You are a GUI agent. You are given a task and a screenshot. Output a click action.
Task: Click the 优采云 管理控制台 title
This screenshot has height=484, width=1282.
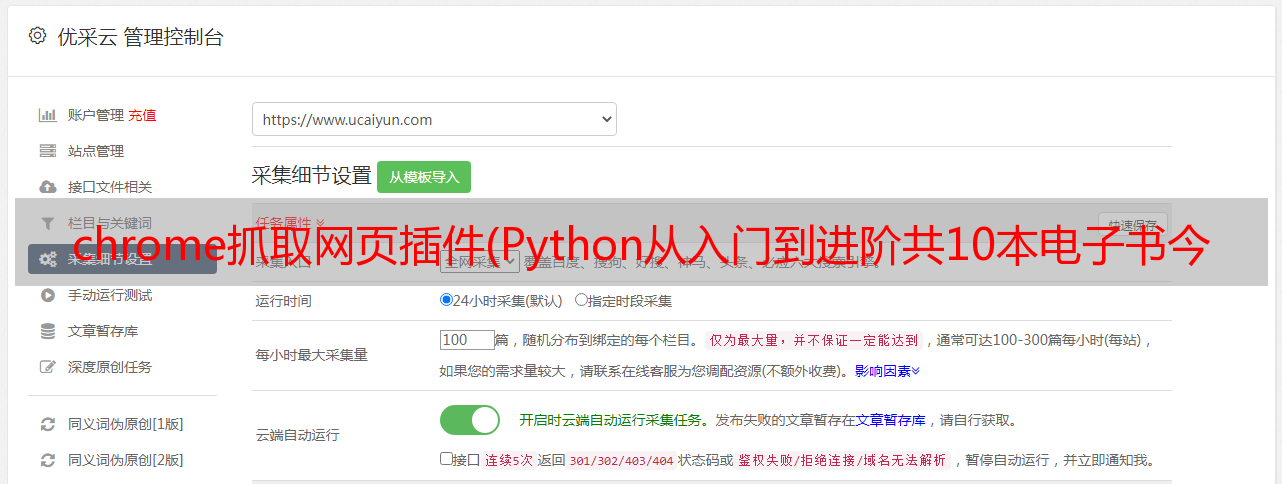coord(139,37)
